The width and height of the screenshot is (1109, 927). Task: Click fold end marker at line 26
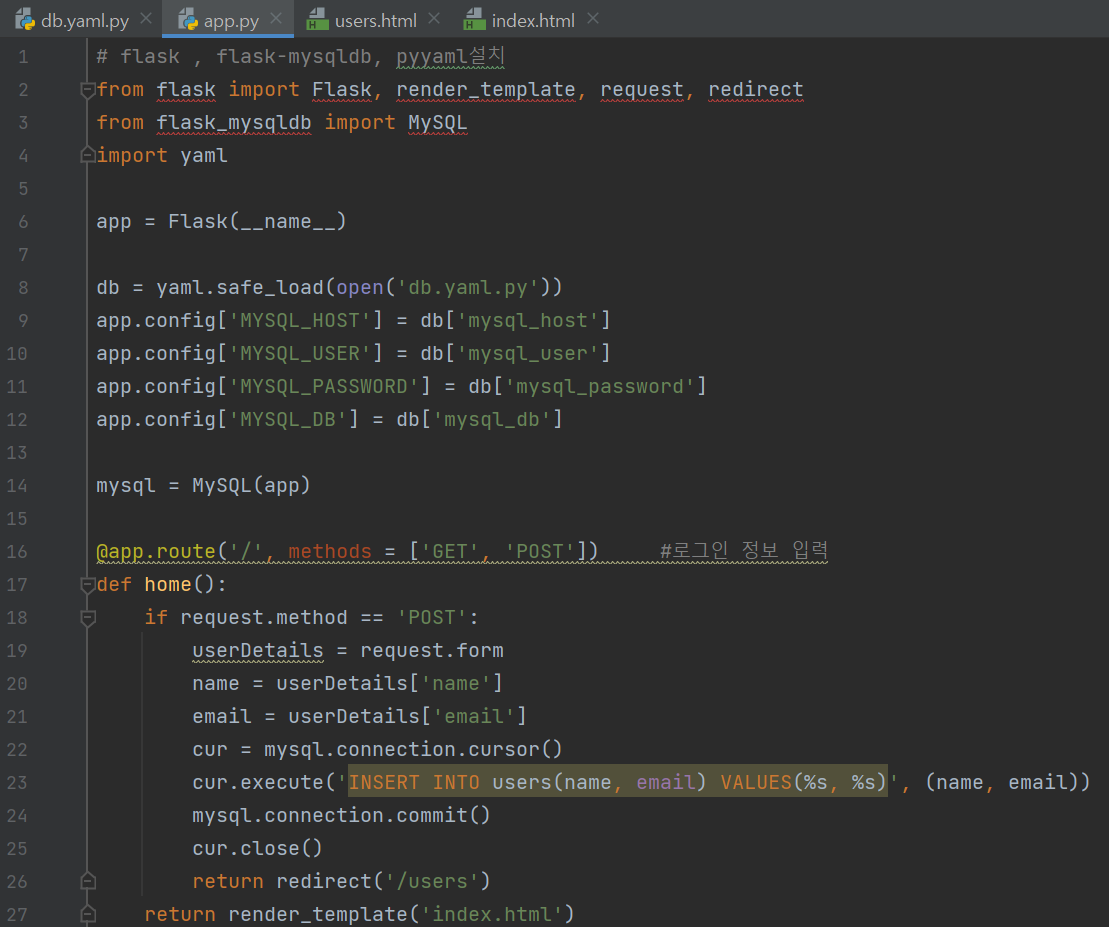coord(88,881)
